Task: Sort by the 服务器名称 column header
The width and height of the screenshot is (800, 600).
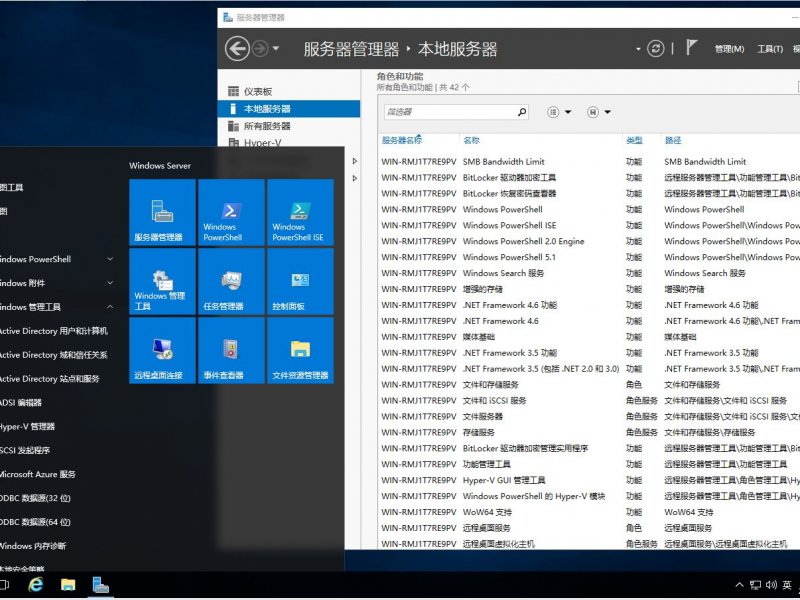Action: pyautogui.click(x=402, y=140)
